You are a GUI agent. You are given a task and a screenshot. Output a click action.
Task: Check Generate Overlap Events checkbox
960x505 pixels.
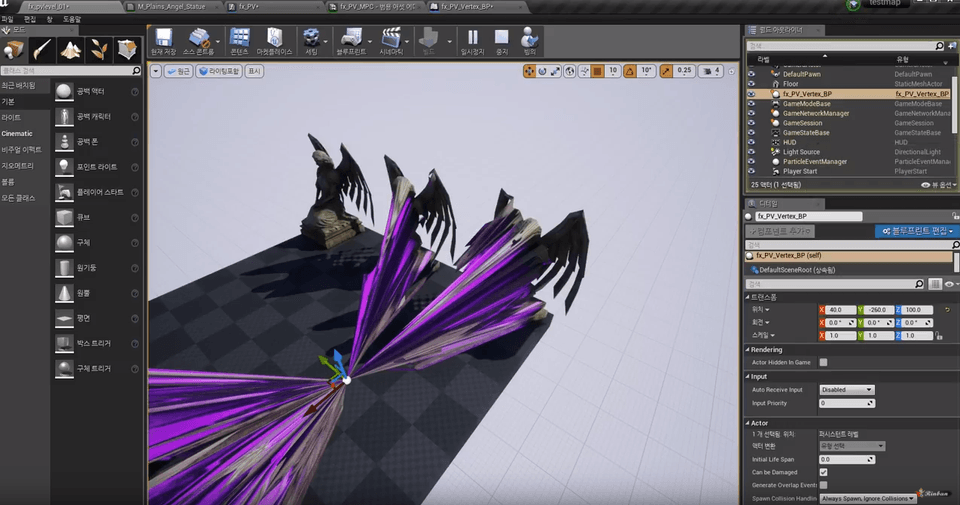pyautogui.click(x=823, y=485)
